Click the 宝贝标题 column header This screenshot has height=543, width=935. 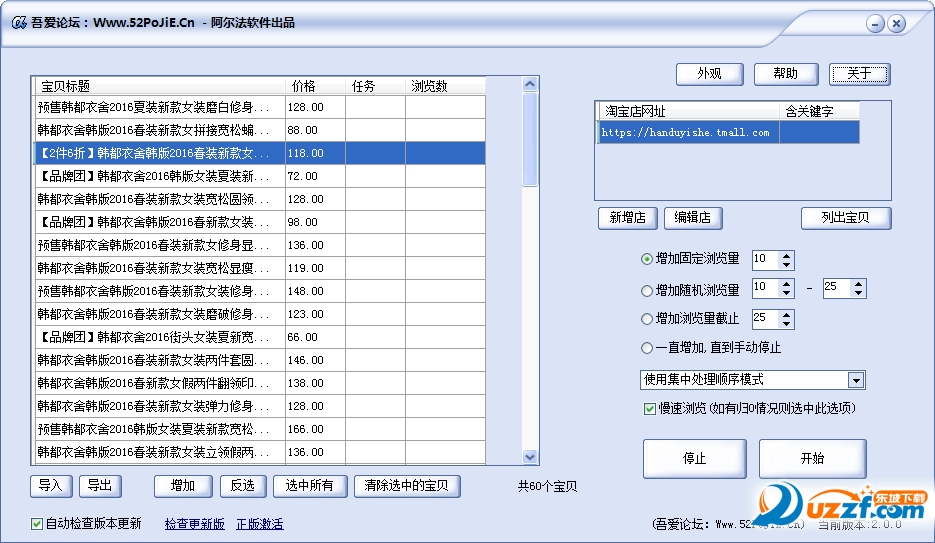tap(160, 86)
